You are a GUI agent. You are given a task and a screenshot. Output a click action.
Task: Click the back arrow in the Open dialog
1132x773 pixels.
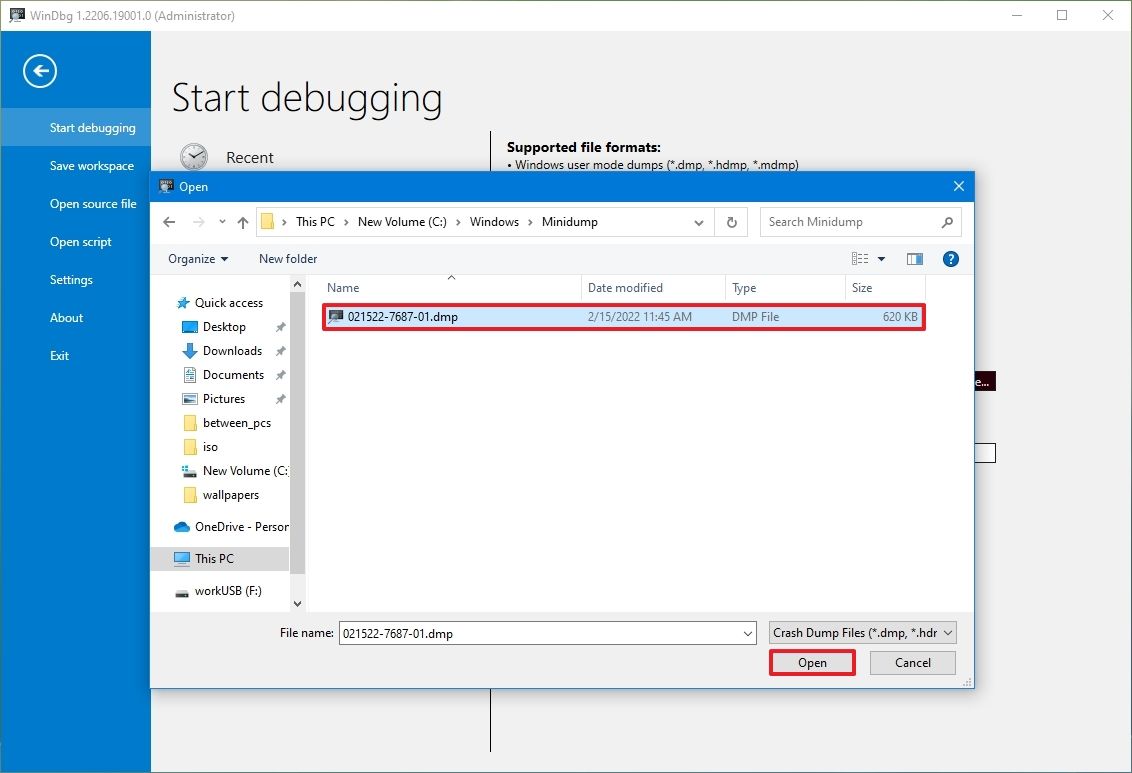pos(169,221)
